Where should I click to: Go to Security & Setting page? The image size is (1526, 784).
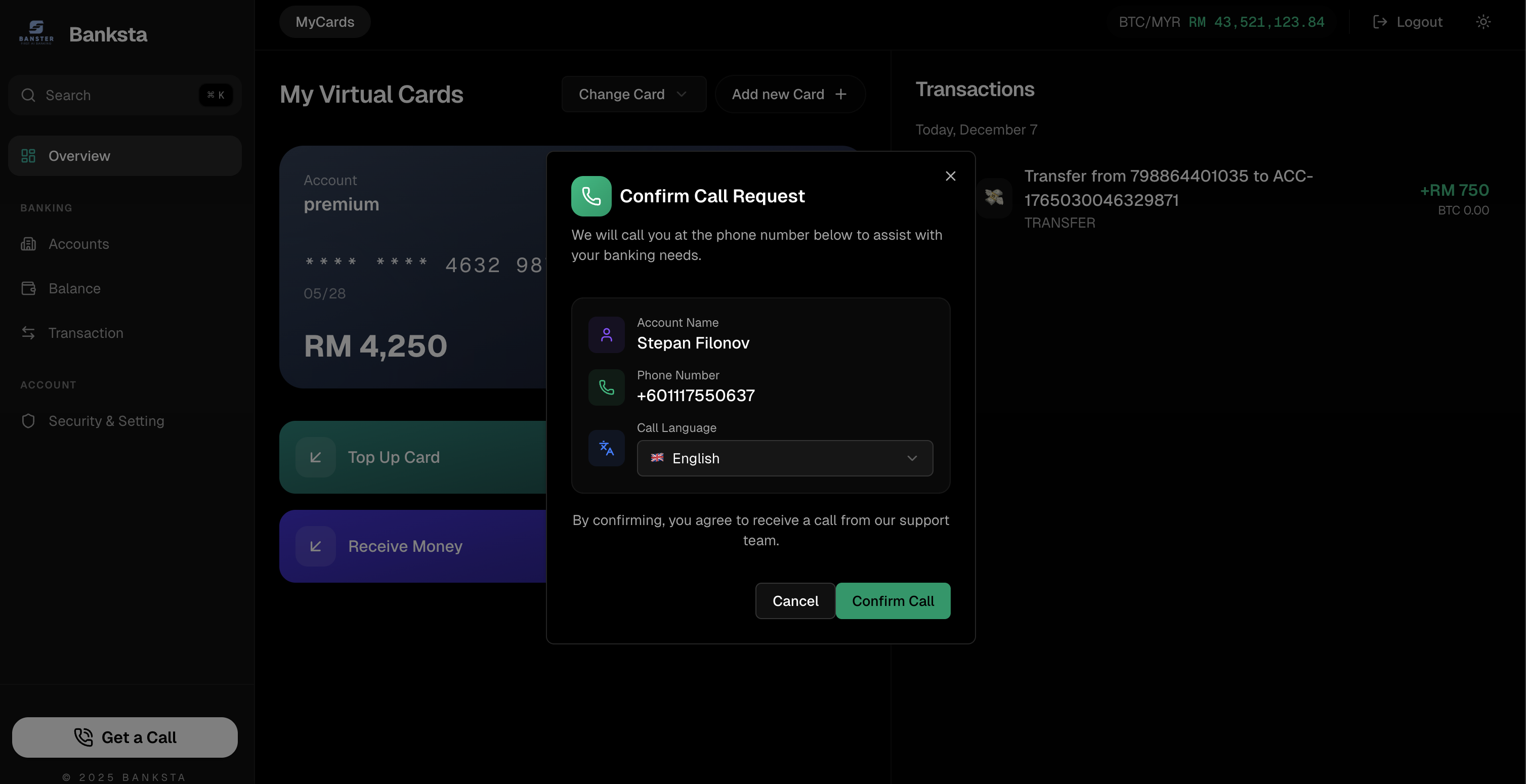(x=106, y=421)
